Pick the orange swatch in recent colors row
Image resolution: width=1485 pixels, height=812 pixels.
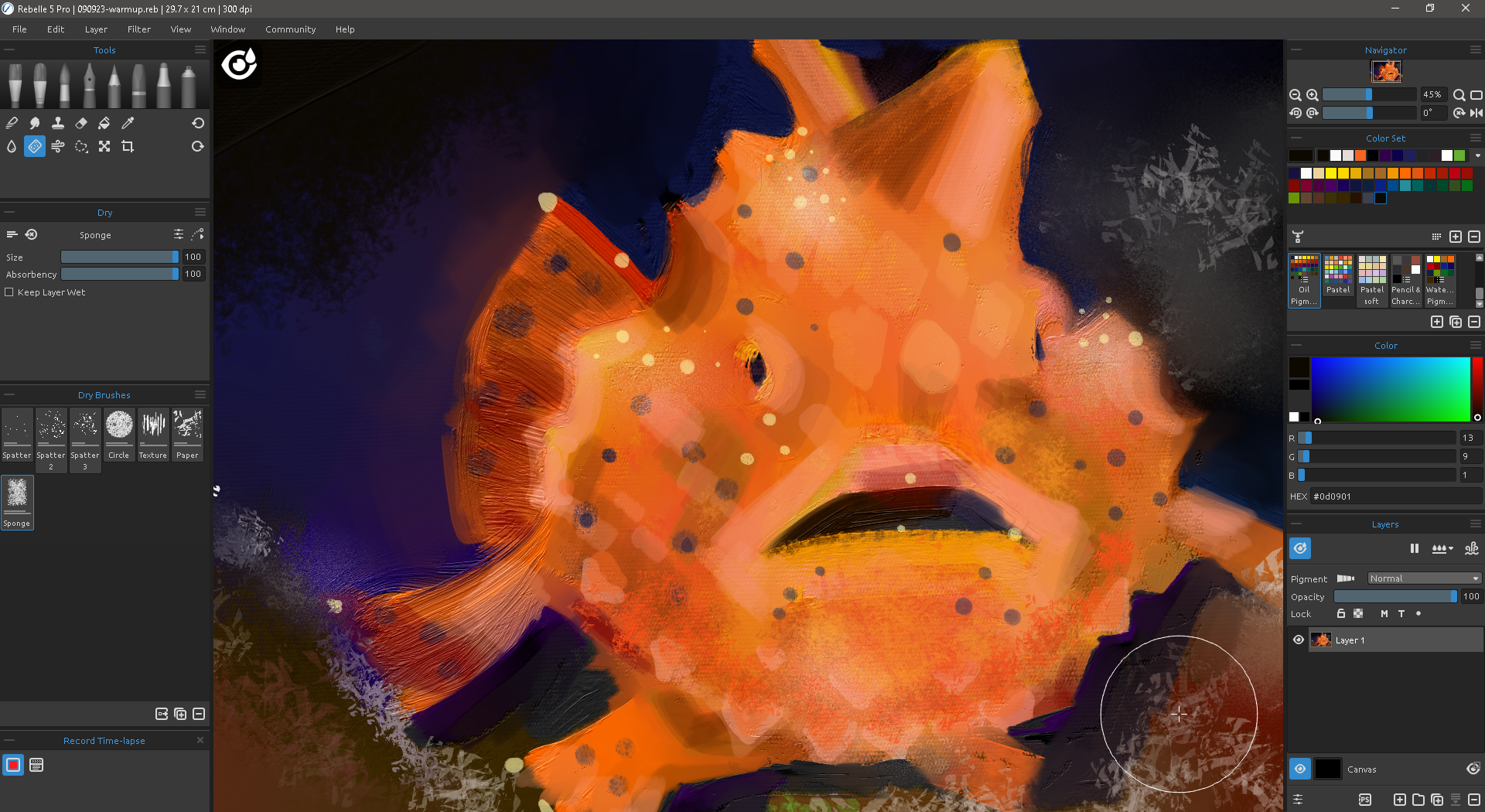pyautogui.click(x=1360, y=155)
